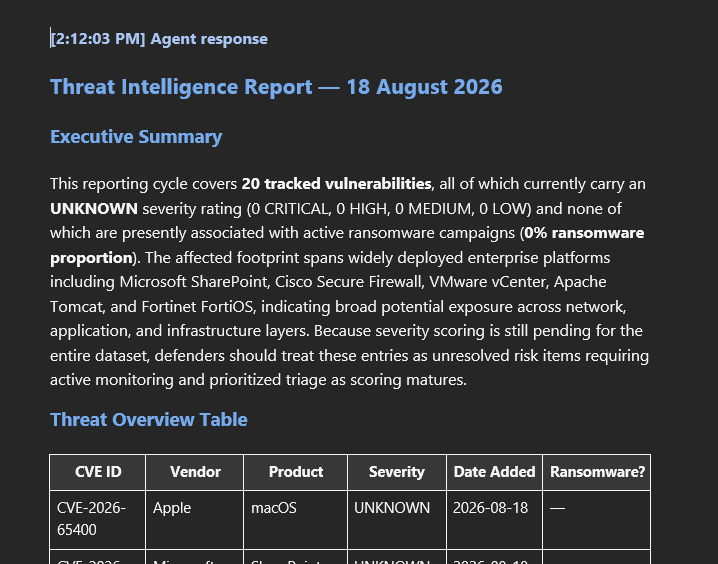Click the 'Threat Overview Table' heading
Viewport: 718px width, 564px height.
coord(149,420)
